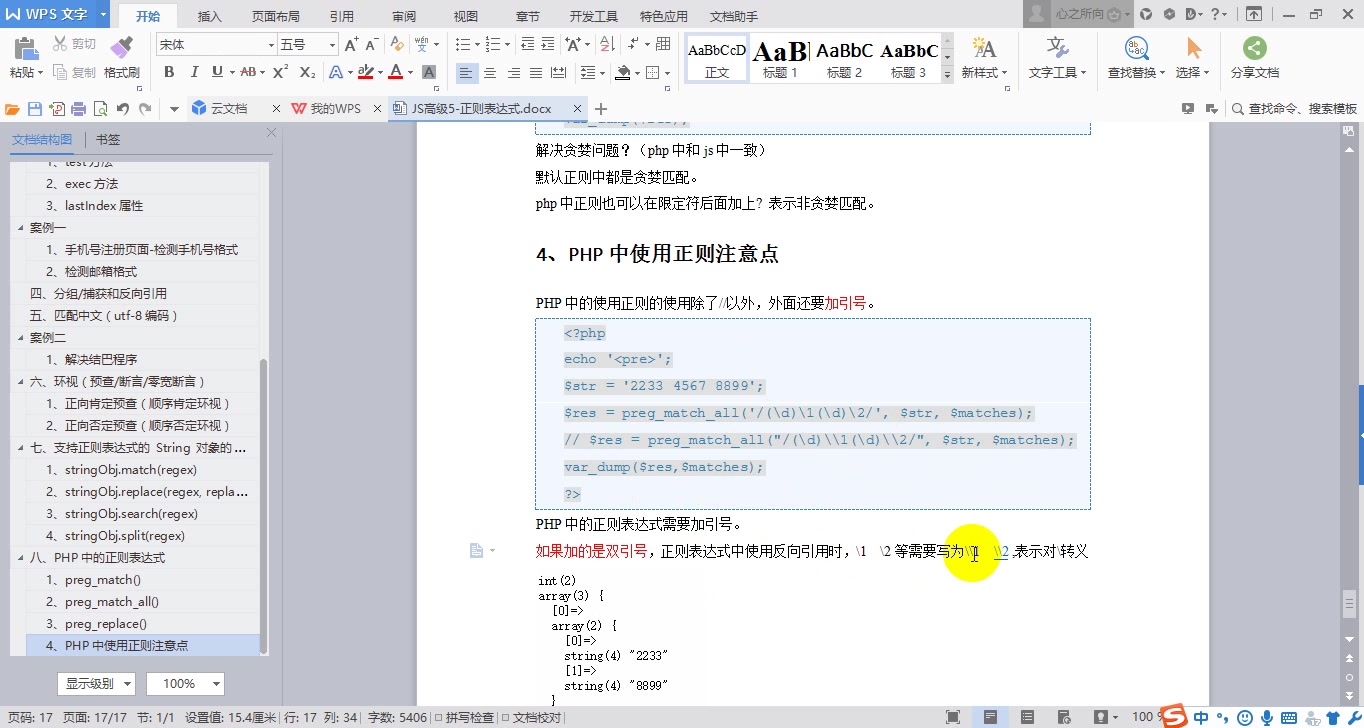This screenshot has height=728, width=1364.
Task: Switch to full-screen view in status bar
Action: pyautogui.click(x=953, y=717)
